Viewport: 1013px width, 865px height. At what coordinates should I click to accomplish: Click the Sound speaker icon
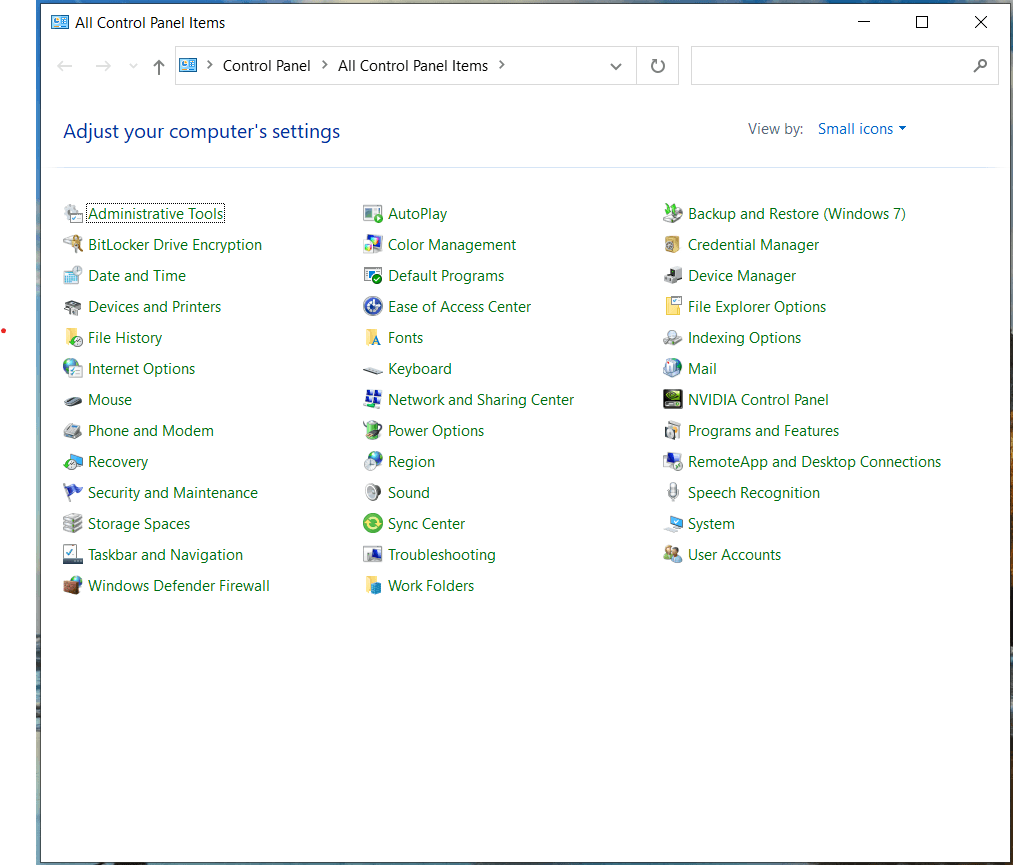pyautogui.click(x=373, y=493)
